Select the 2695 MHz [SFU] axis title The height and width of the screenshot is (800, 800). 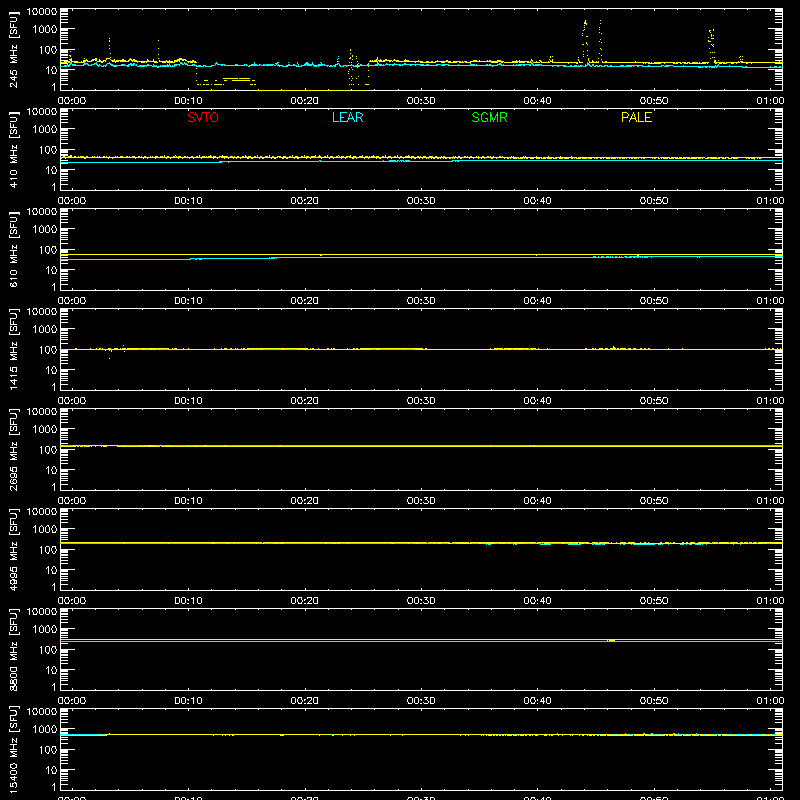14,450
